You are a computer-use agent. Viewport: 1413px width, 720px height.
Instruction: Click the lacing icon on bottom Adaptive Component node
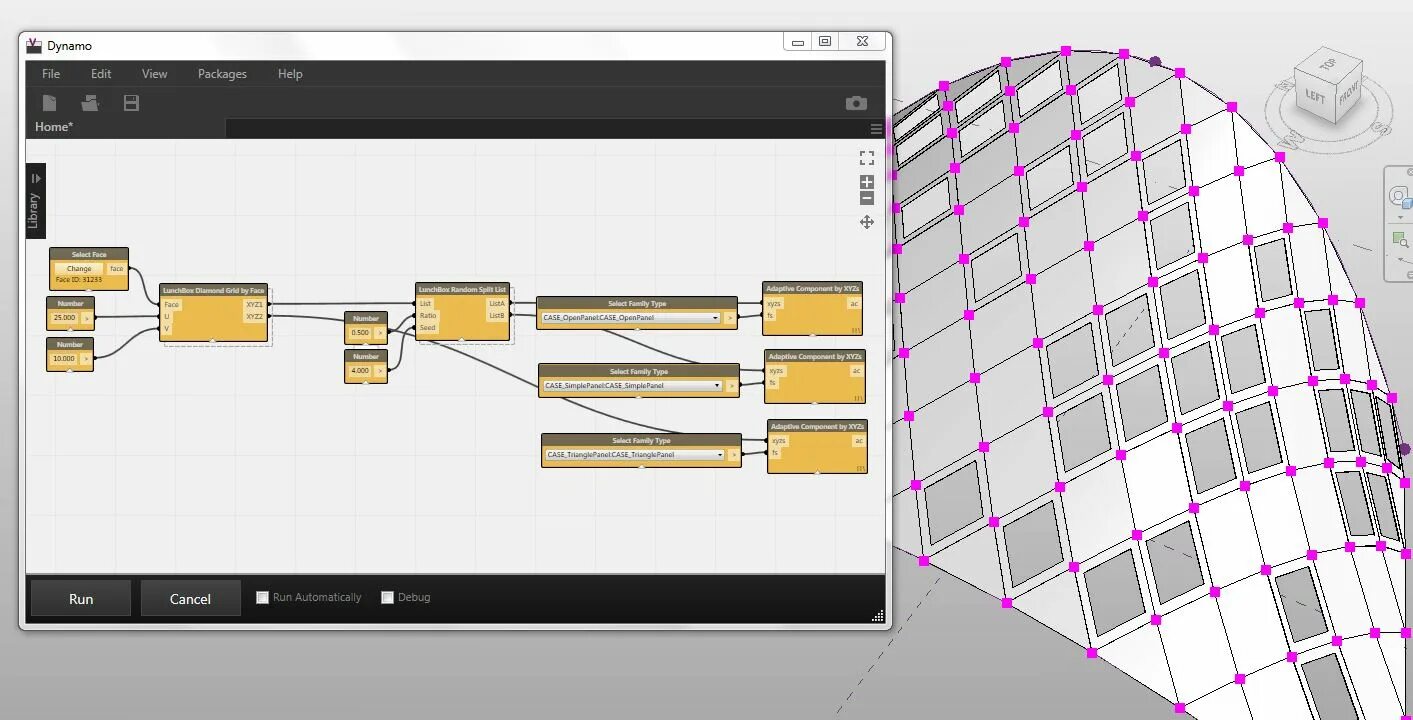pos(861,467)
